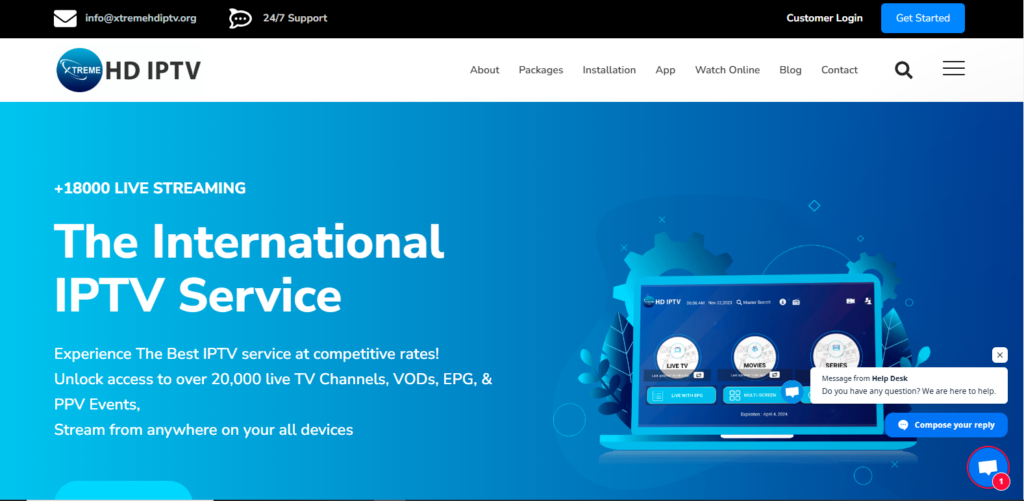Click the Get Started button
Image resolution: width=1024 pixels, height=501 pixels.
click(923, 18)
